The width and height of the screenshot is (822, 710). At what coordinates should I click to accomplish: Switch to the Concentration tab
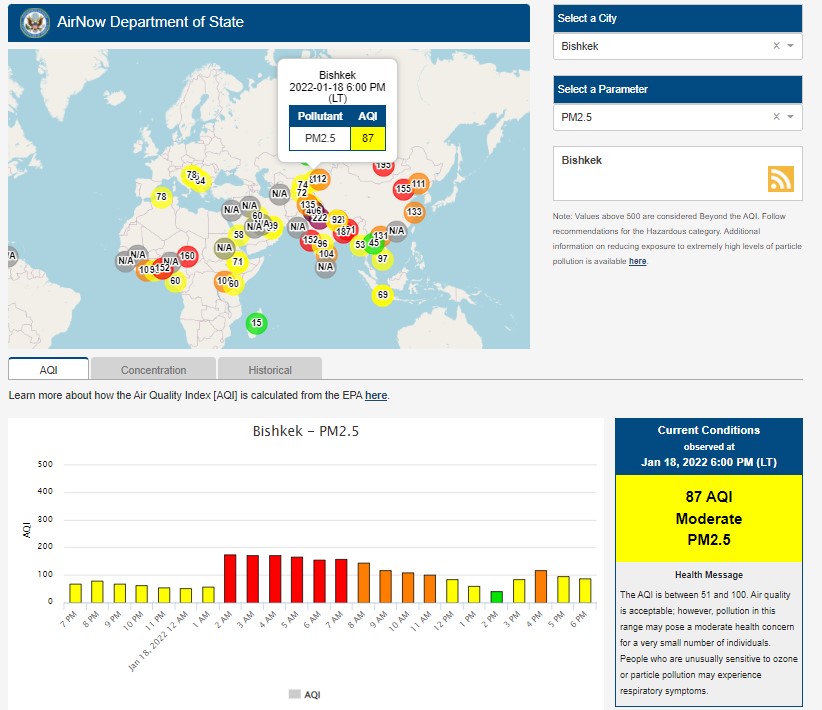point(153,369)
